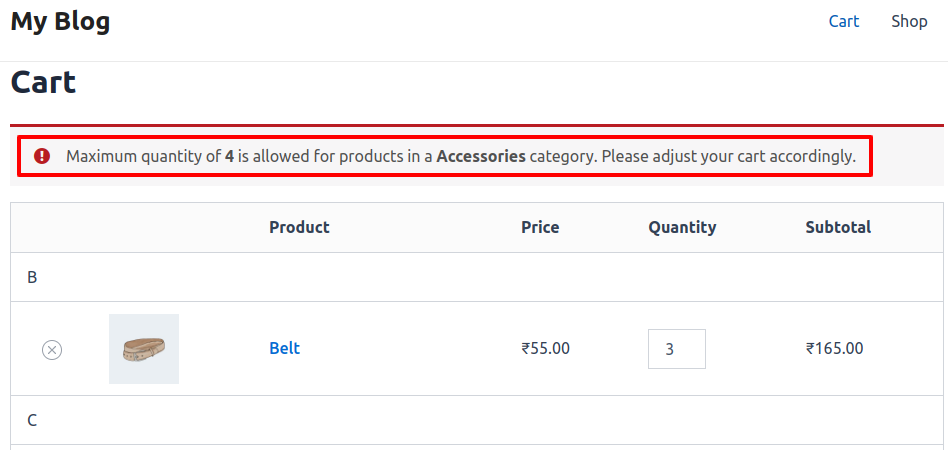Click the Belt price ₹55.00
This screenshot has width=948, height=450.
[545, 349]
